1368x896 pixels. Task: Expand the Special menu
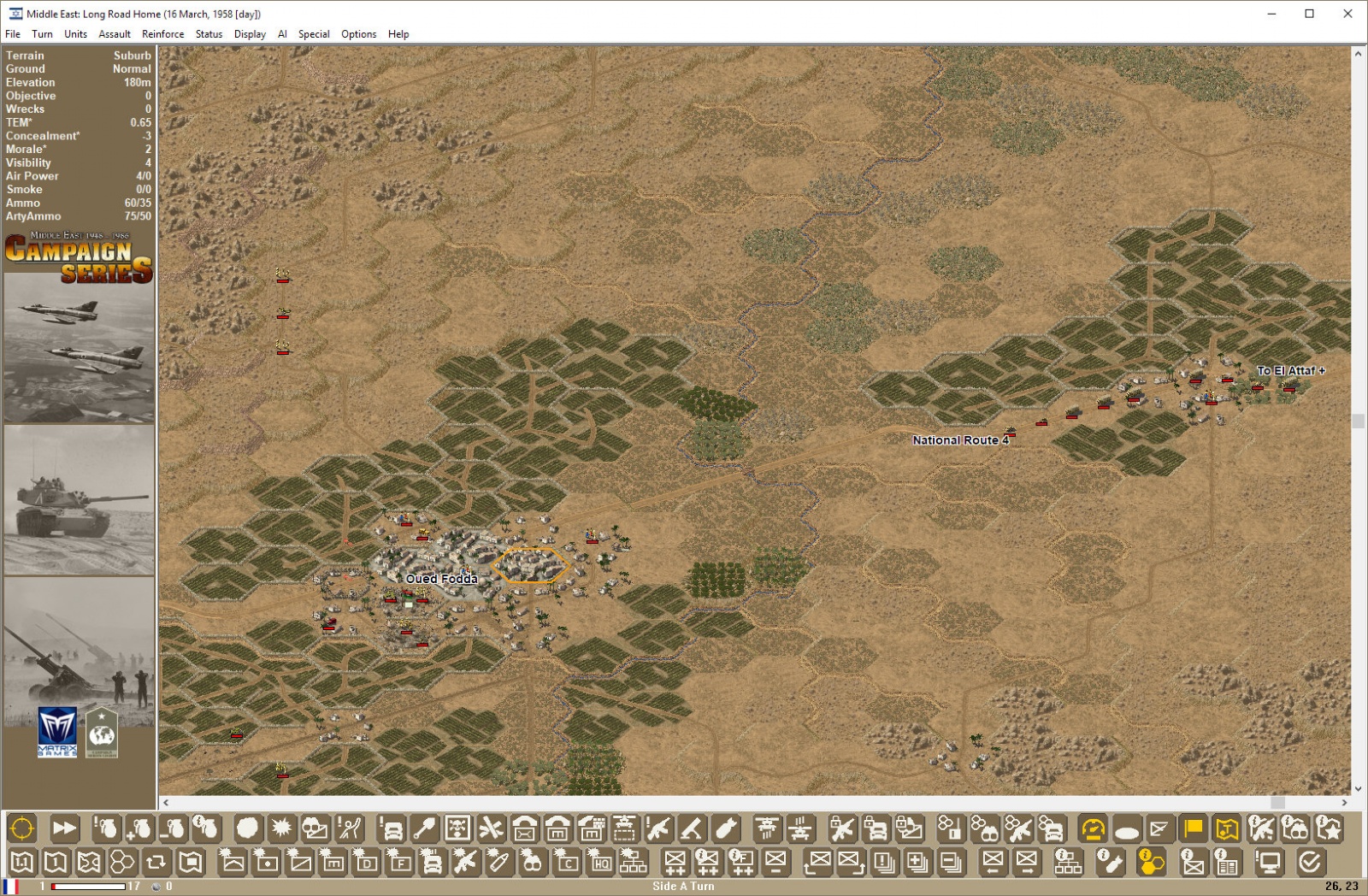pyautogui.click(x=313, y=34)
